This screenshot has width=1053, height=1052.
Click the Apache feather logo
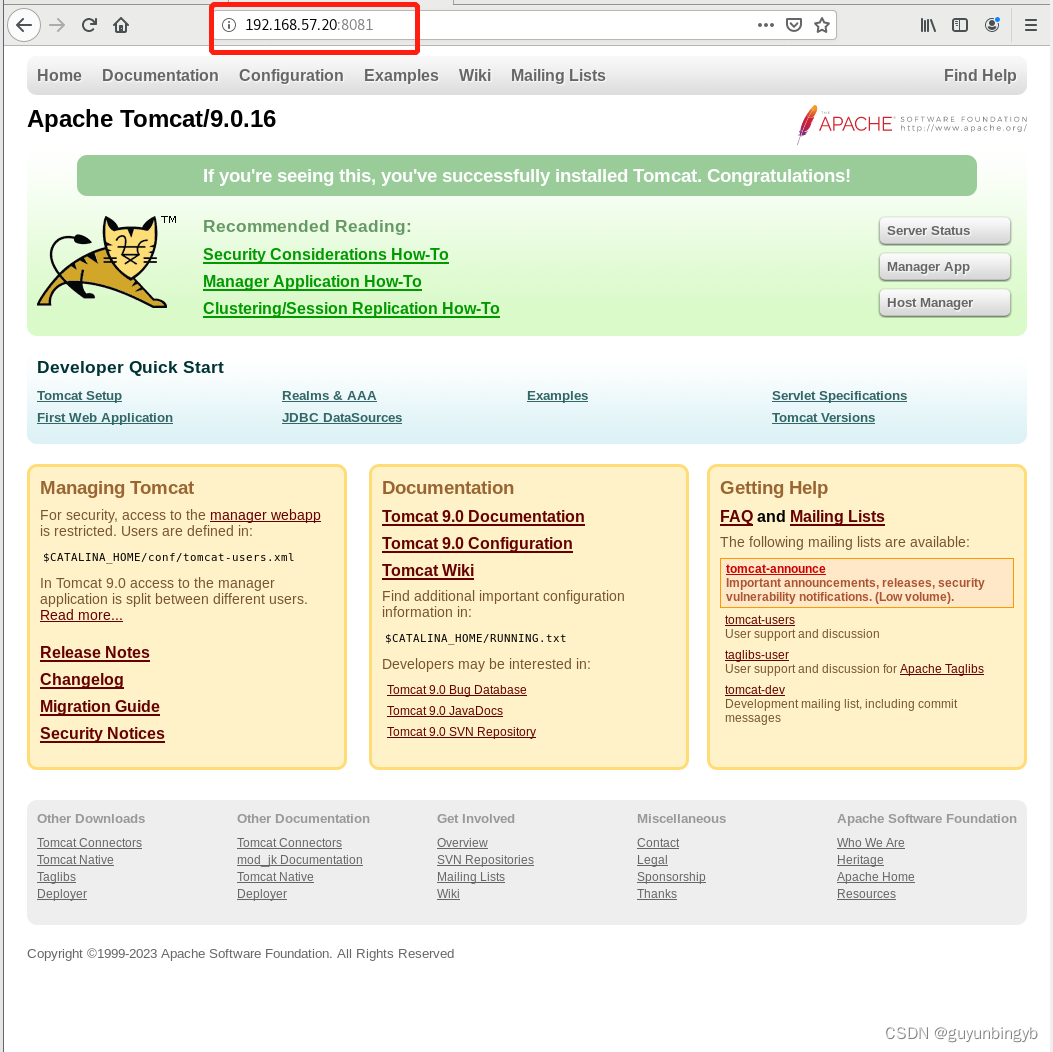911,124
